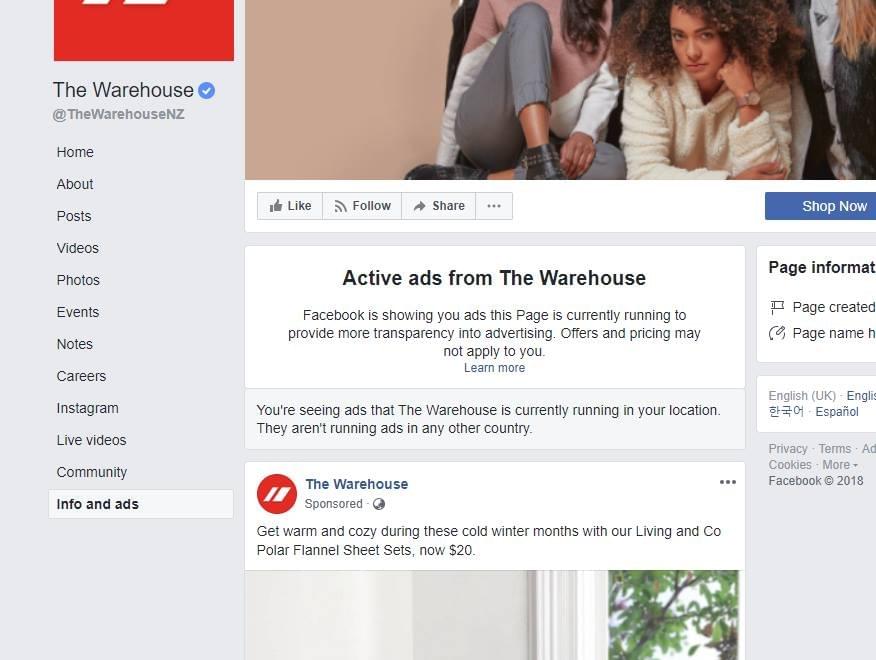
Task: Click the sheet set ad image
Action: click(494, 615)
